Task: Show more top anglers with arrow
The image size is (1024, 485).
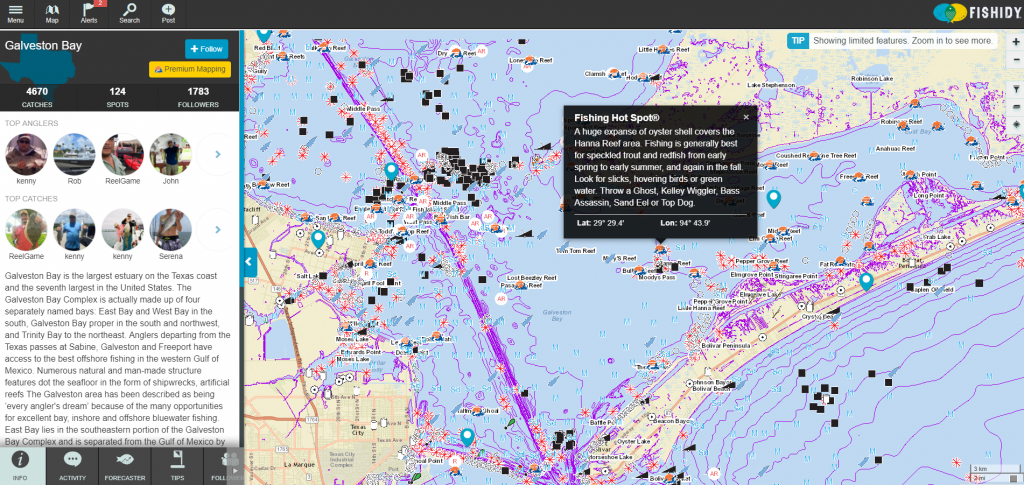Action: (218, 154)
